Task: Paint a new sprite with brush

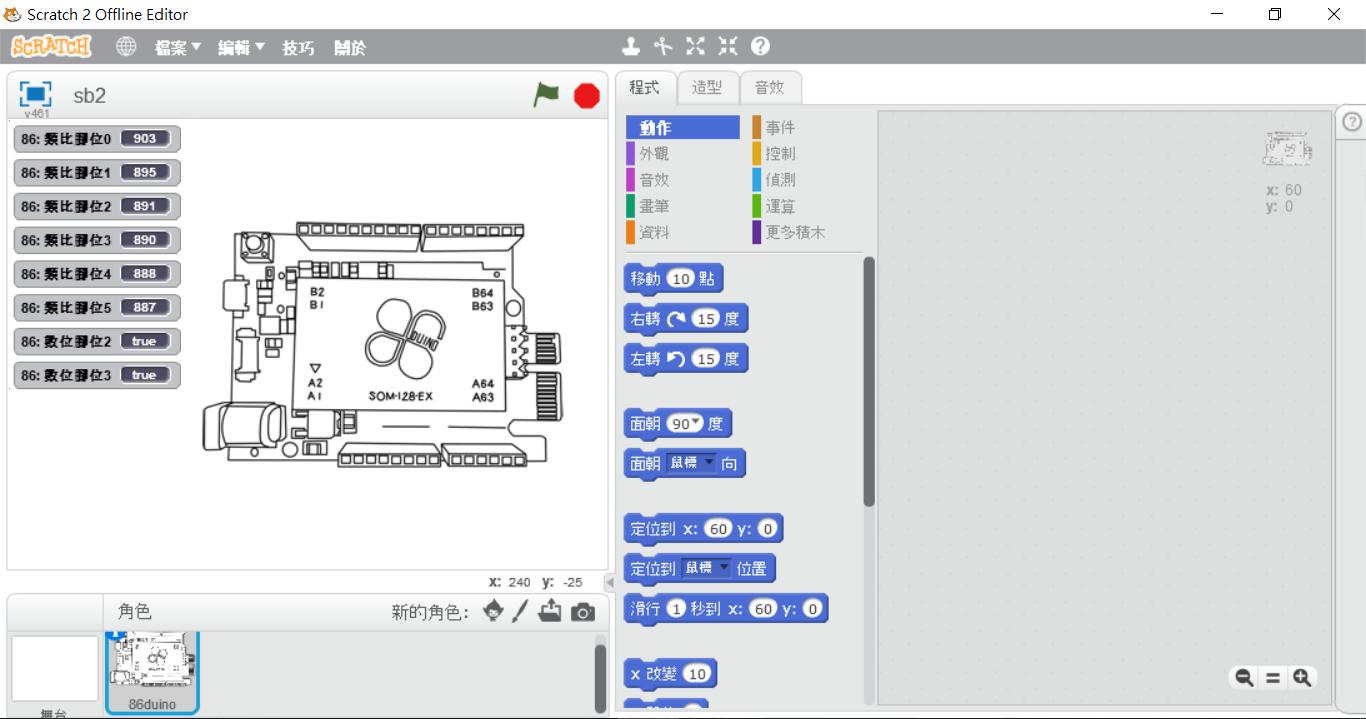Action: (520, 611)
